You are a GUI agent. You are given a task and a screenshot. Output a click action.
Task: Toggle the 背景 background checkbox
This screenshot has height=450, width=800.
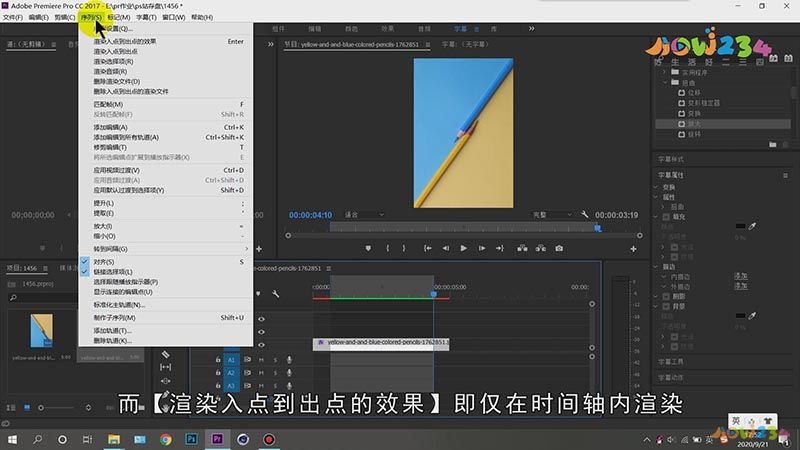(666, 307)
